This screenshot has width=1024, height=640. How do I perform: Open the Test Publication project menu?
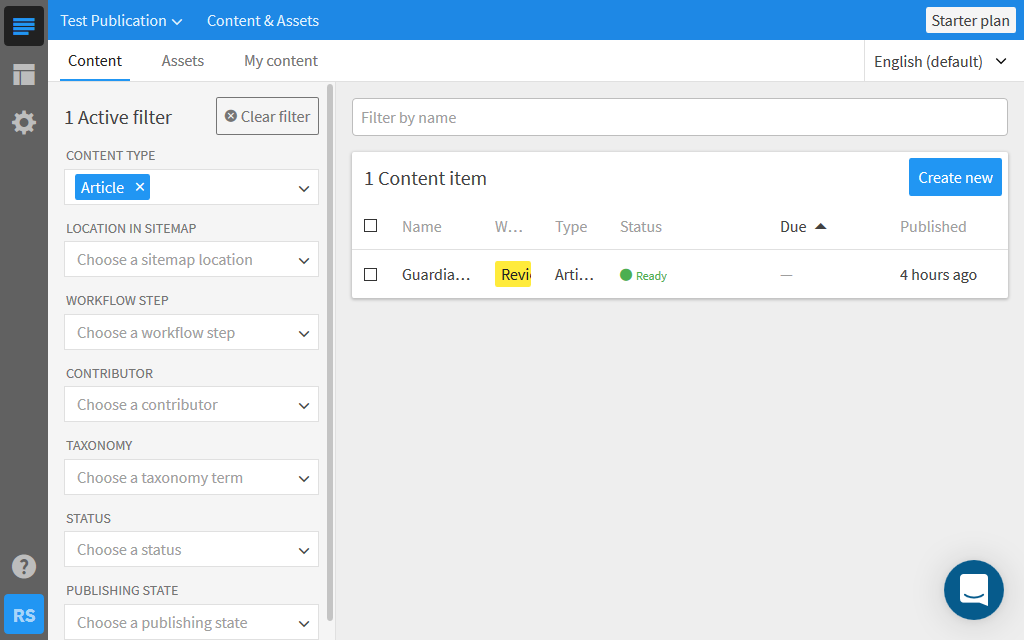(x=121, y=21)
